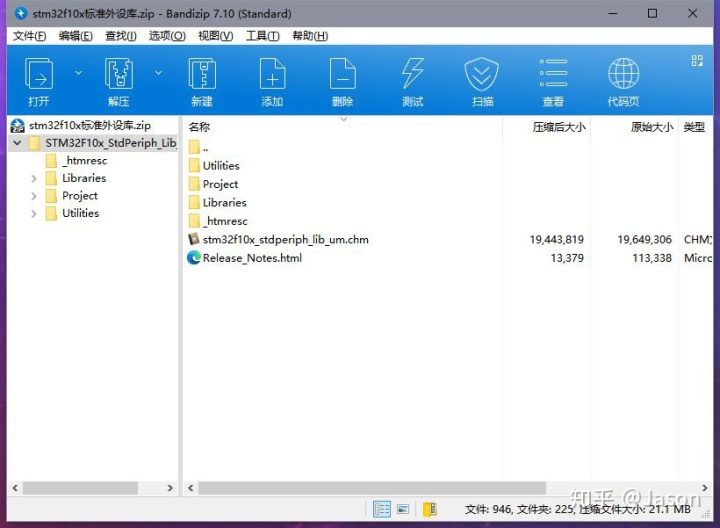Image resolution: width=720 pixels, height=528 pixels.
Task: Click file list scrollbar right arrow
Action: pos(704,488)
